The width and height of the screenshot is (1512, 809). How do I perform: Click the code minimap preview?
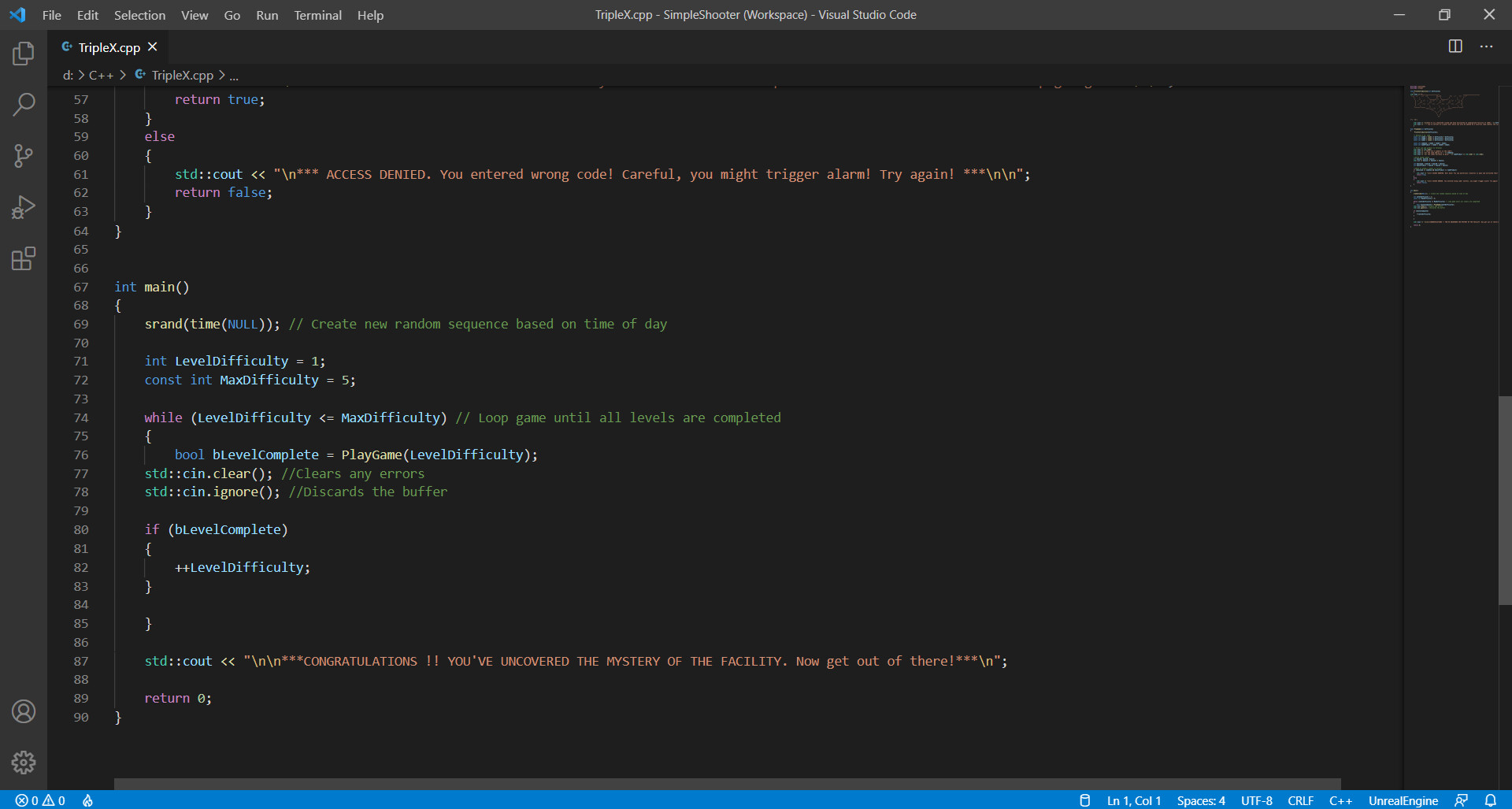pyautogui.click(x=1453, y=158)
